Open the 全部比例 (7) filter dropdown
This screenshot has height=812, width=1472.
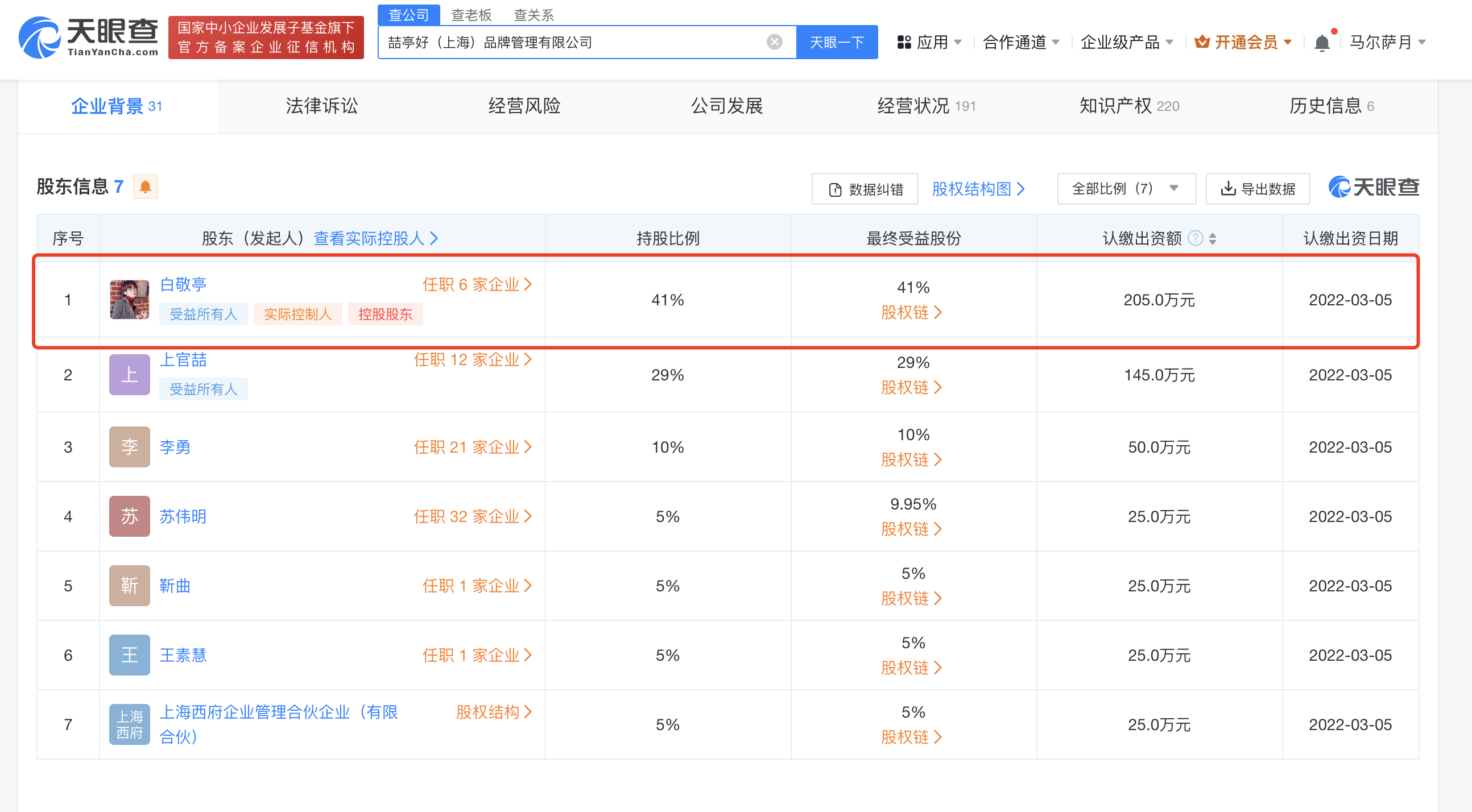[x=1126, y=189]
